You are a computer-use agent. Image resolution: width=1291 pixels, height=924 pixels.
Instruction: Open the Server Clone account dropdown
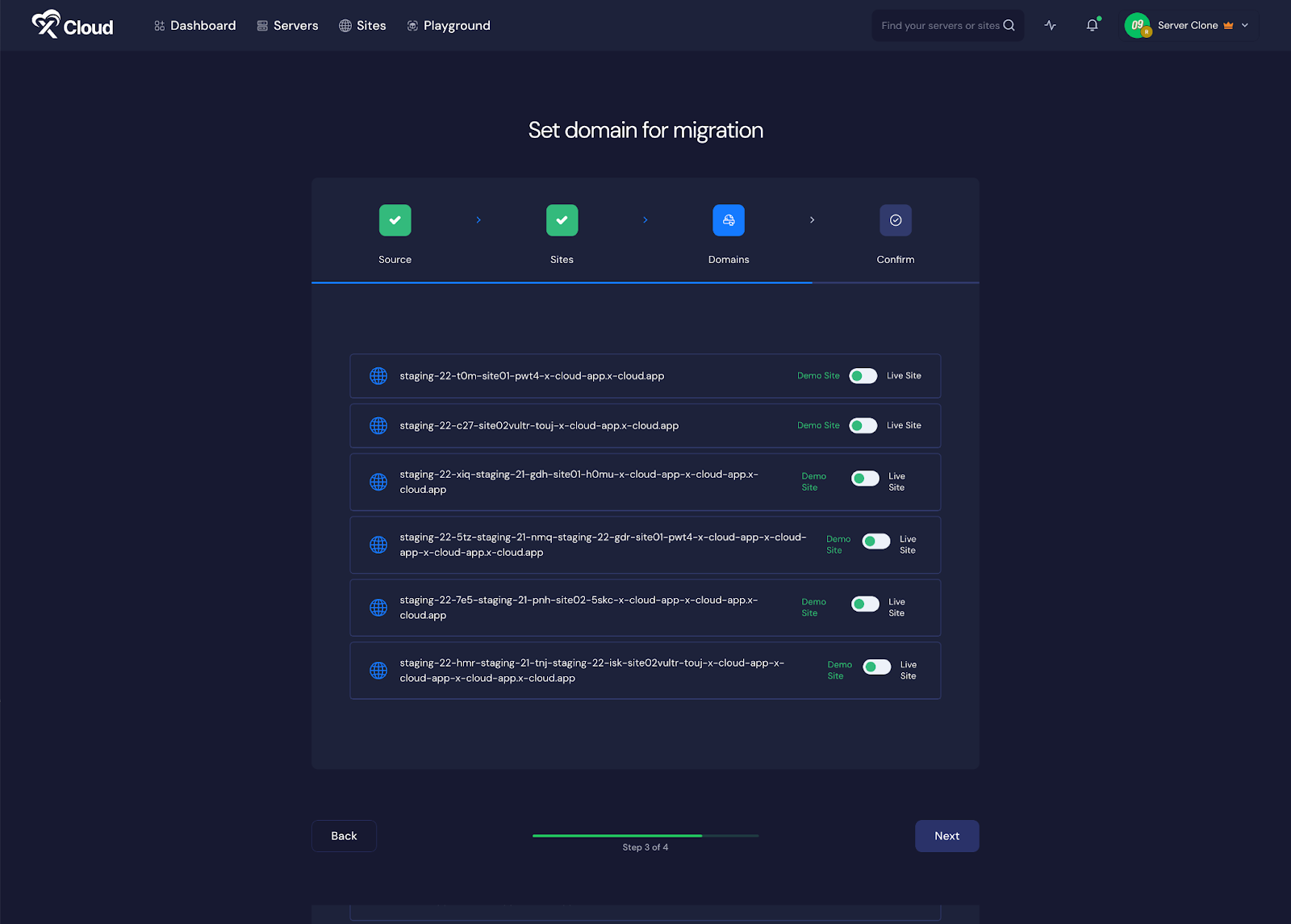[x=1245, y=25]
